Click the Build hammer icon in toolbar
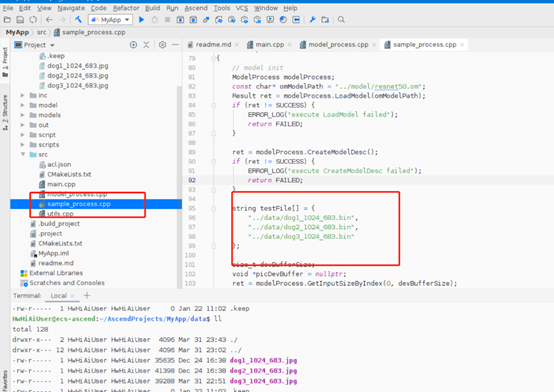Viewport: 554px width, 392px height. pos(78,19)
